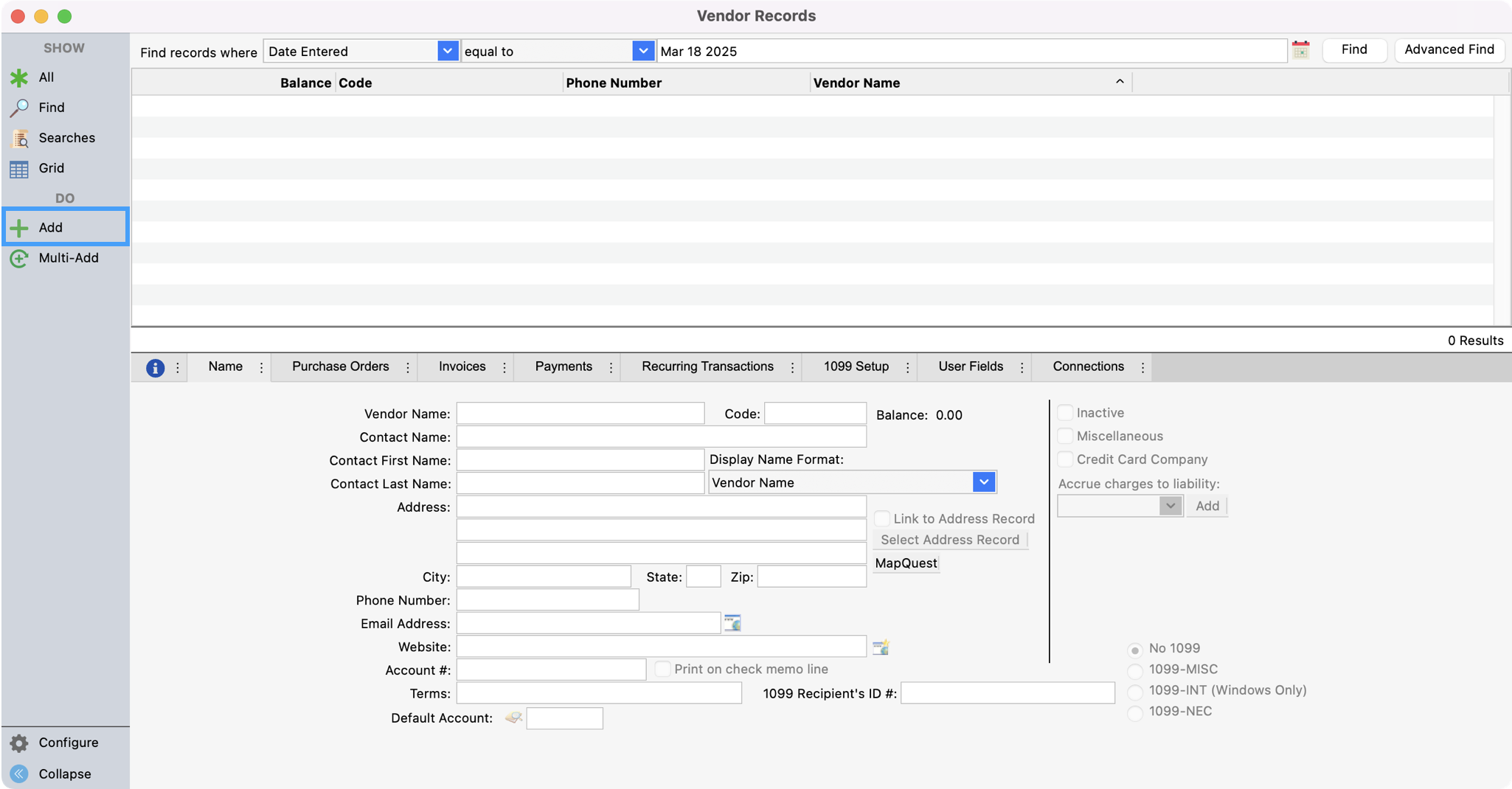Enable the Inactive checkbox

click(x=1065, y=413)
